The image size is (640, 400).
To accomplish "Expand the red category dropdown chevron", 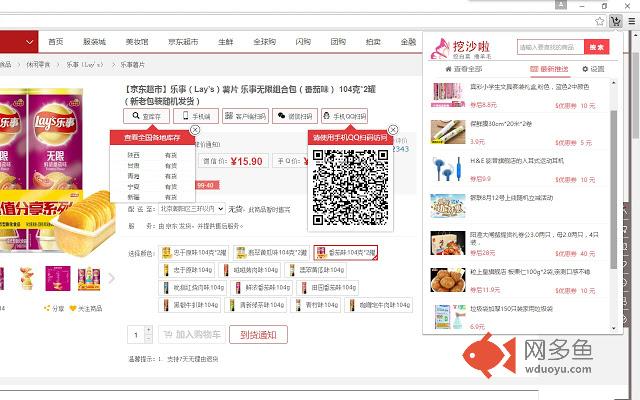I will point(29,42).
